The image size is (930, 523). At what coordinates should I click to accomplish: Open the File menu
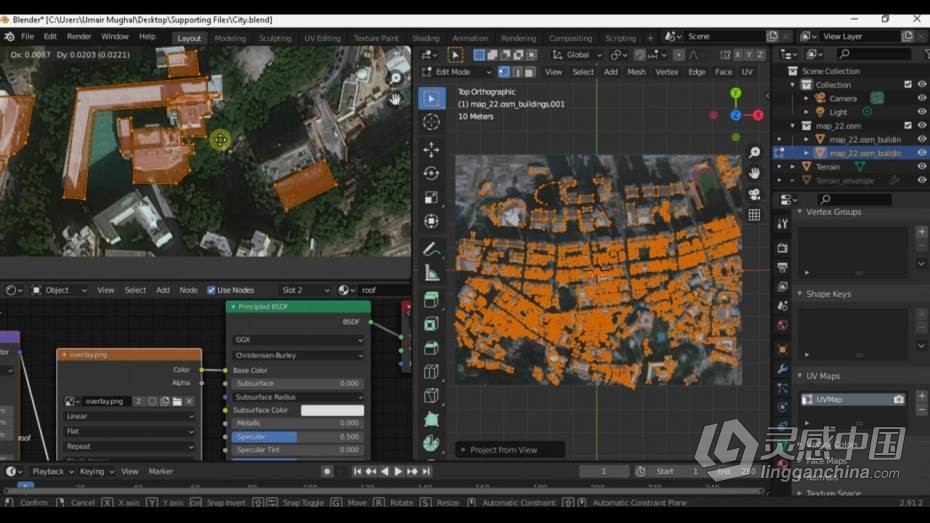tap(27, 37)
